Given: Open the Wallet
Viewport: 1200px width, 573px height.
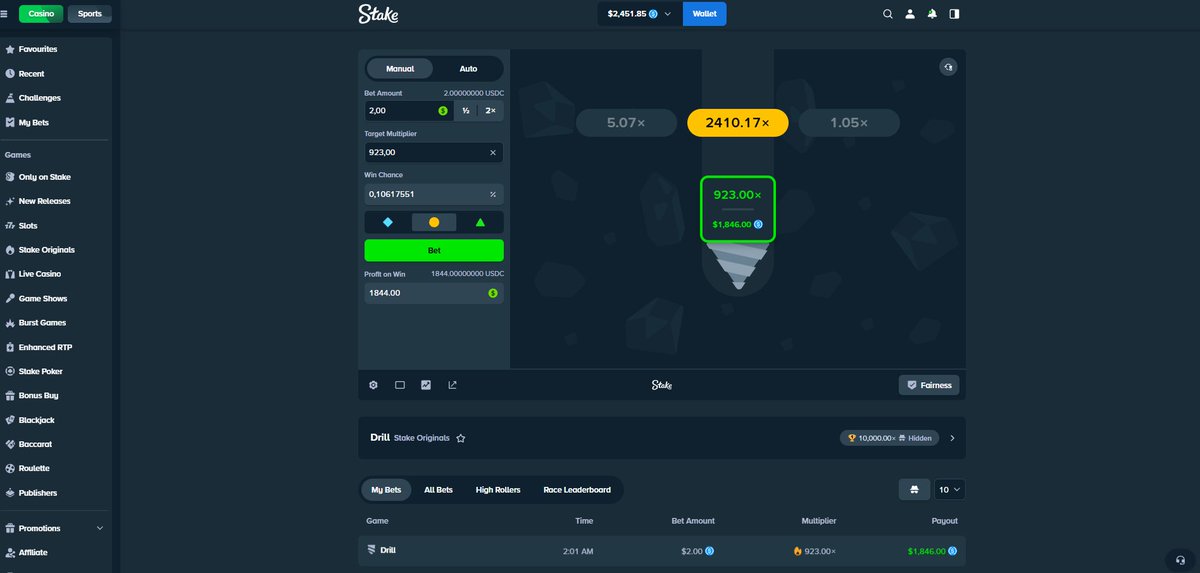Looking at the screenshot, I should click(x=705, y=14).
